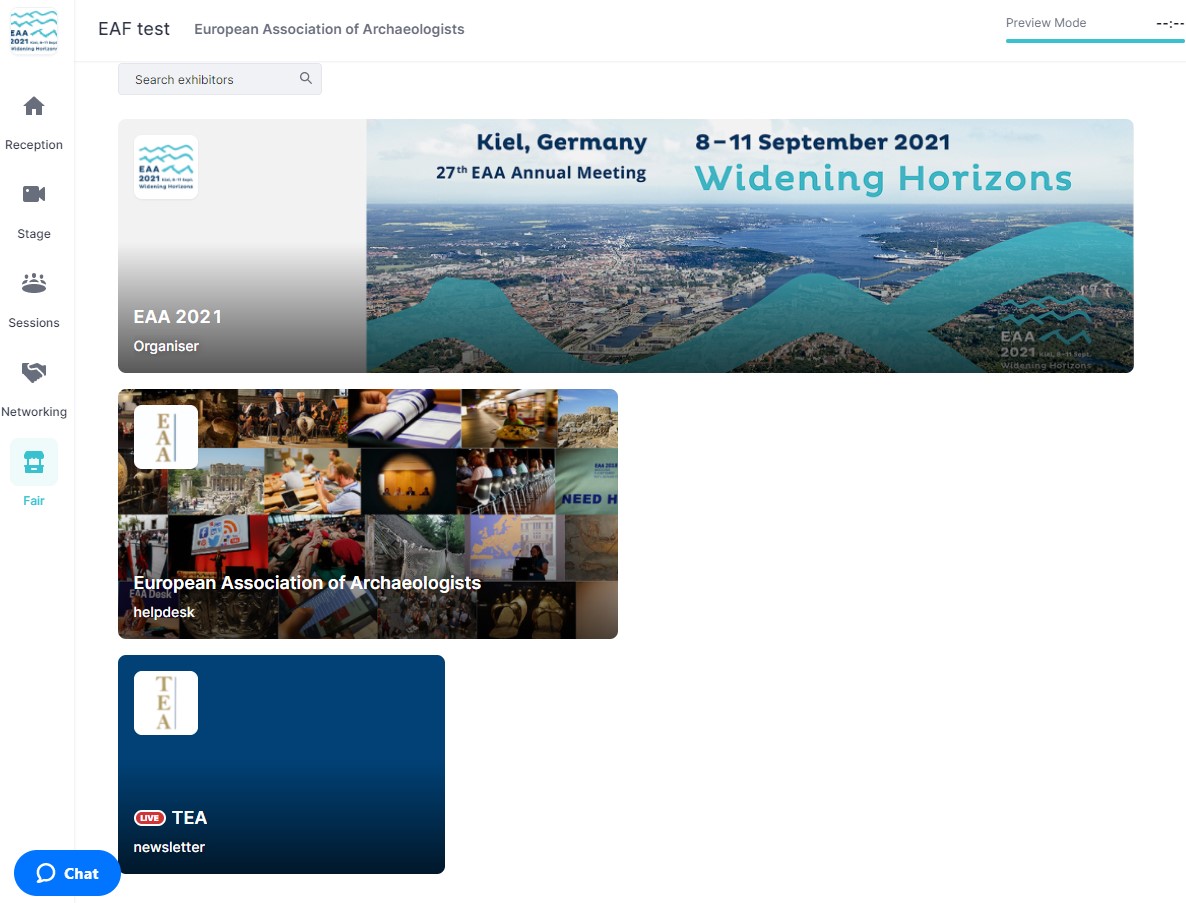Click the TEA logo badge
The image size is (1186, 903).
[166, 703]
